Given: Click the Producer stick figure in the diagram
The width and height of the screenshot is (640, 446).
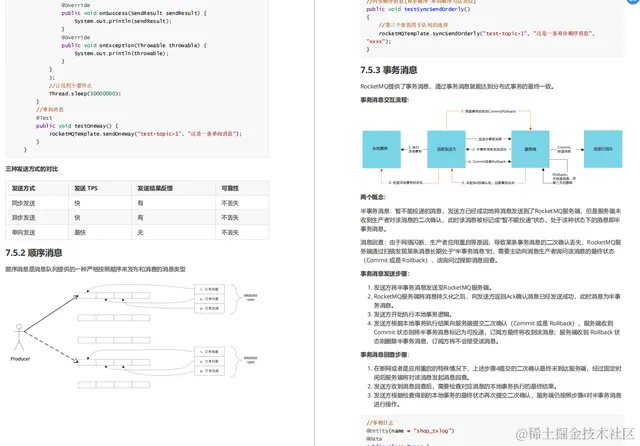Looking at the screenshot, I should (19, 337).
